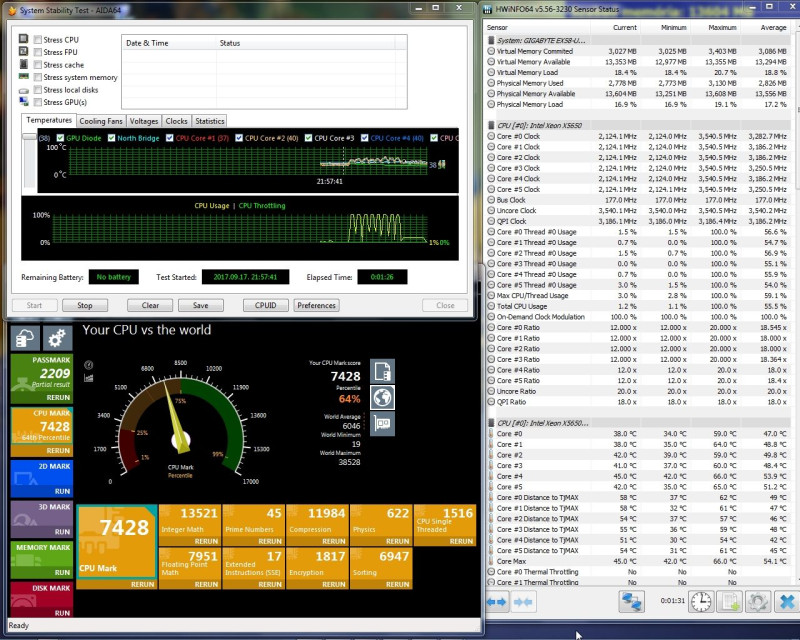Screen dimensions: 800x640
Task: Click HWiNFO network monitors icon
Action: (x=632, y=602)
